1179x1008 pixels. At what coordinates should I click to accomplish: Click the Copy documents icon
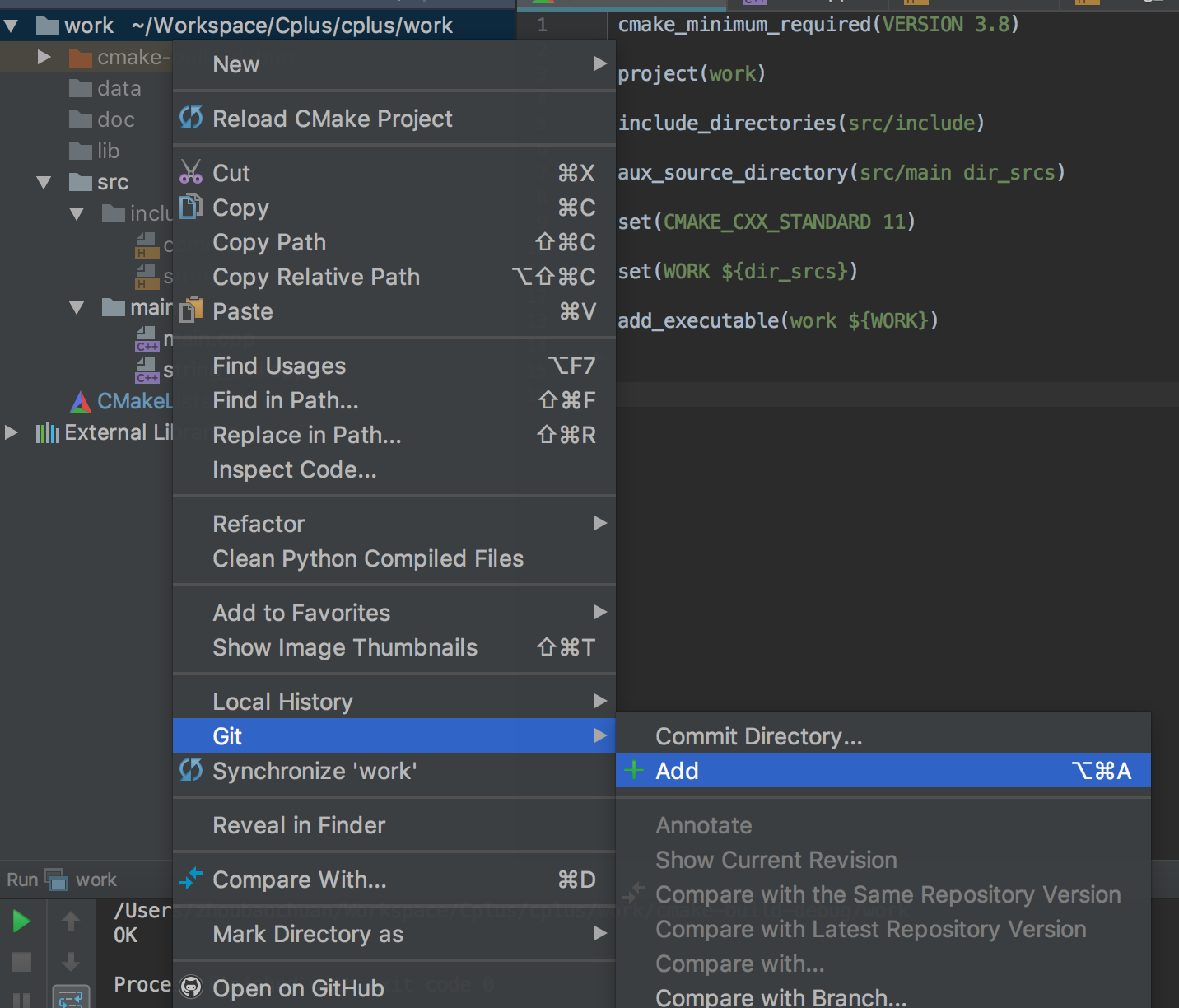(x=191, y=206)
